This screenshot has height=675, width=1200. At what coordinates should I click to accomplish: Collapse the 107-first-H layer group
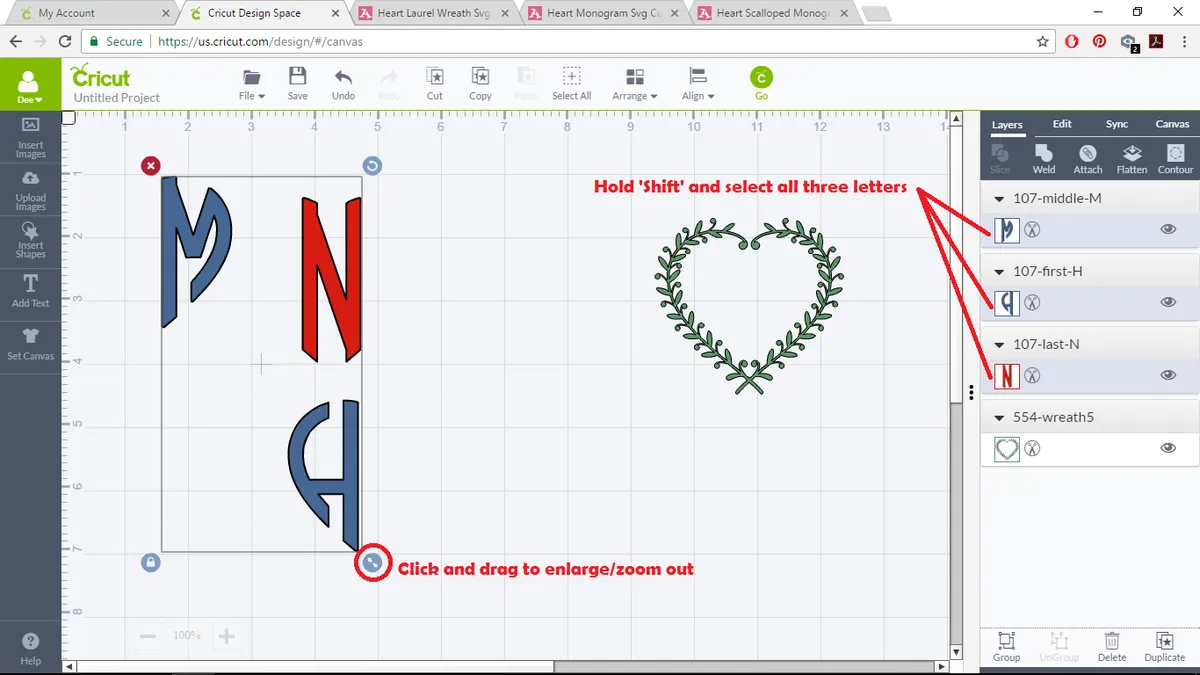pyautogui.click(x=999, y=271)
